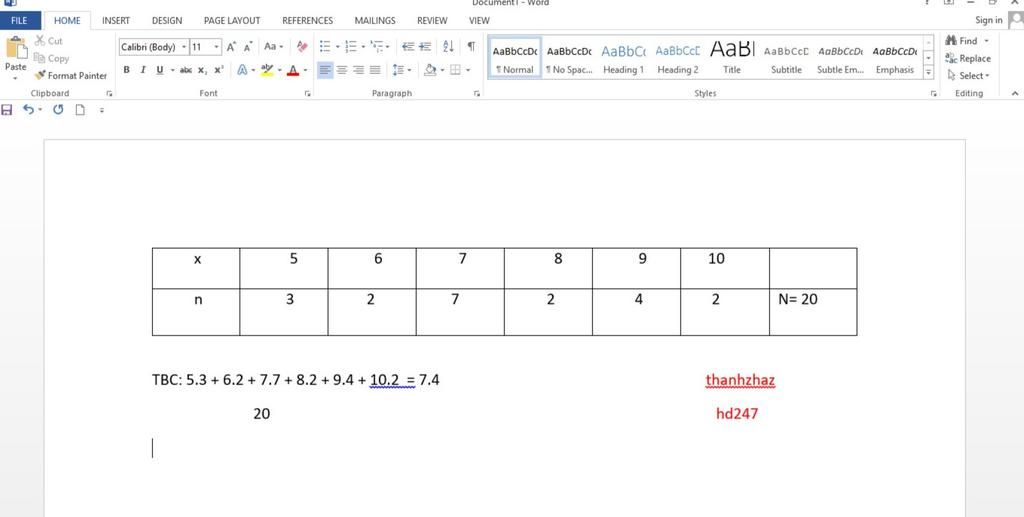Collapse the ribbon arrow

pos(1015,94)
